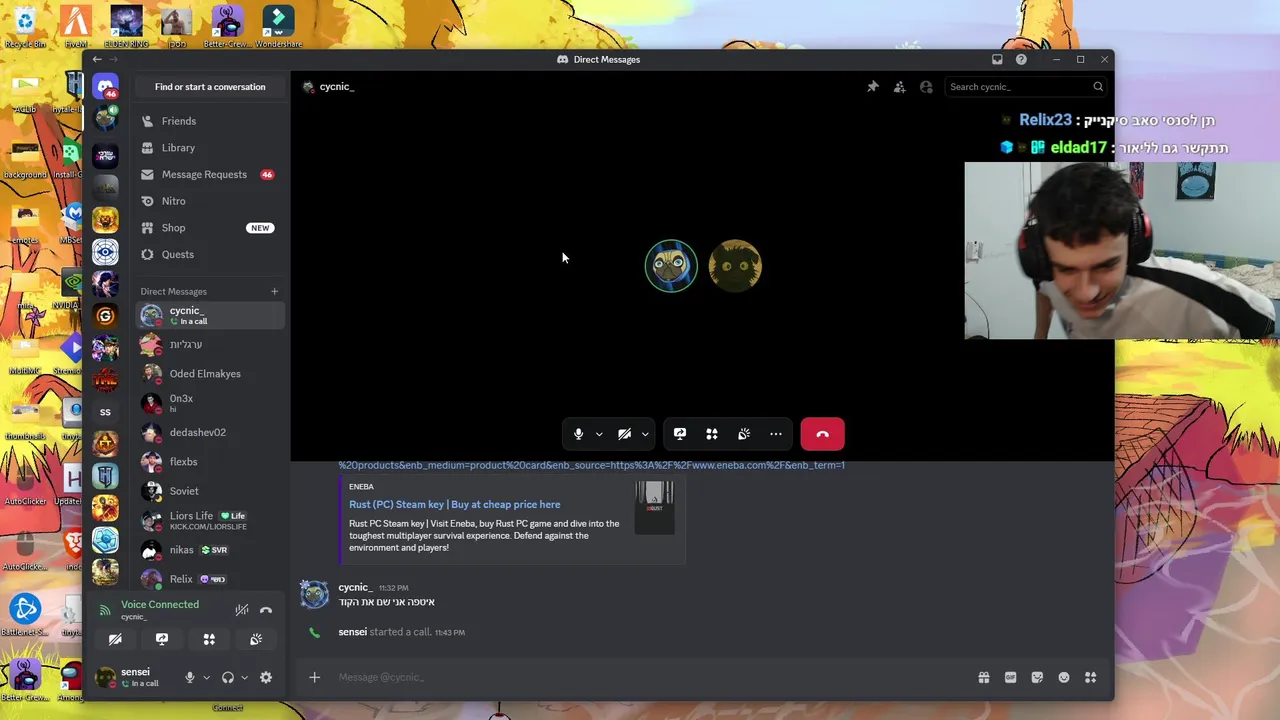This screenshot has height=720, width=1280.
Task: Open Apps launcher icon in message bar
Action: coord(1091,677)
